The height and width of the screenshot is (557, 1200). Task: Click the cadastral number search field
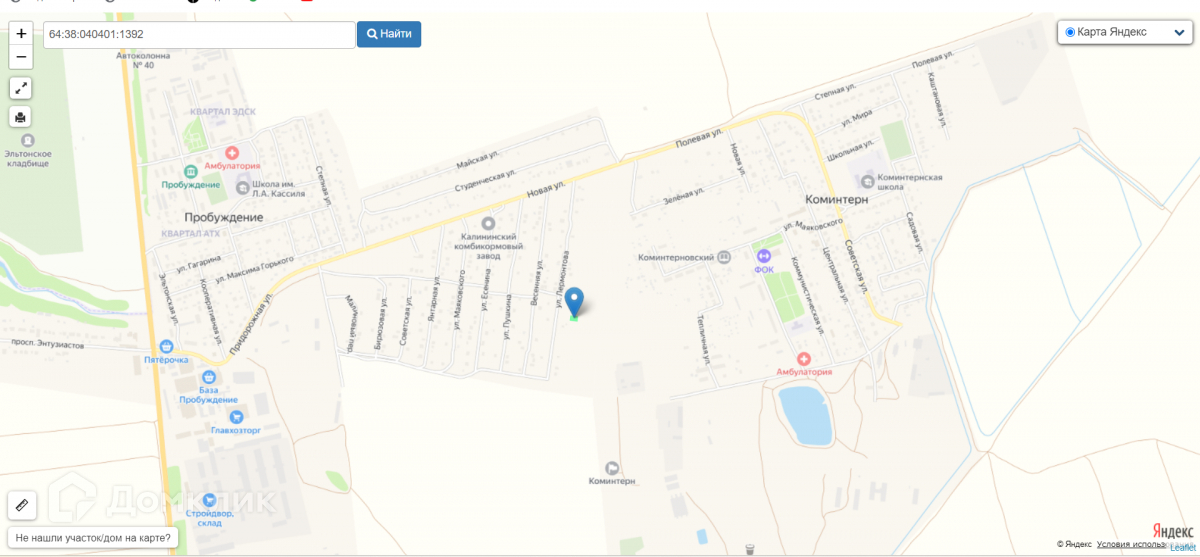(x=199, y=35)
